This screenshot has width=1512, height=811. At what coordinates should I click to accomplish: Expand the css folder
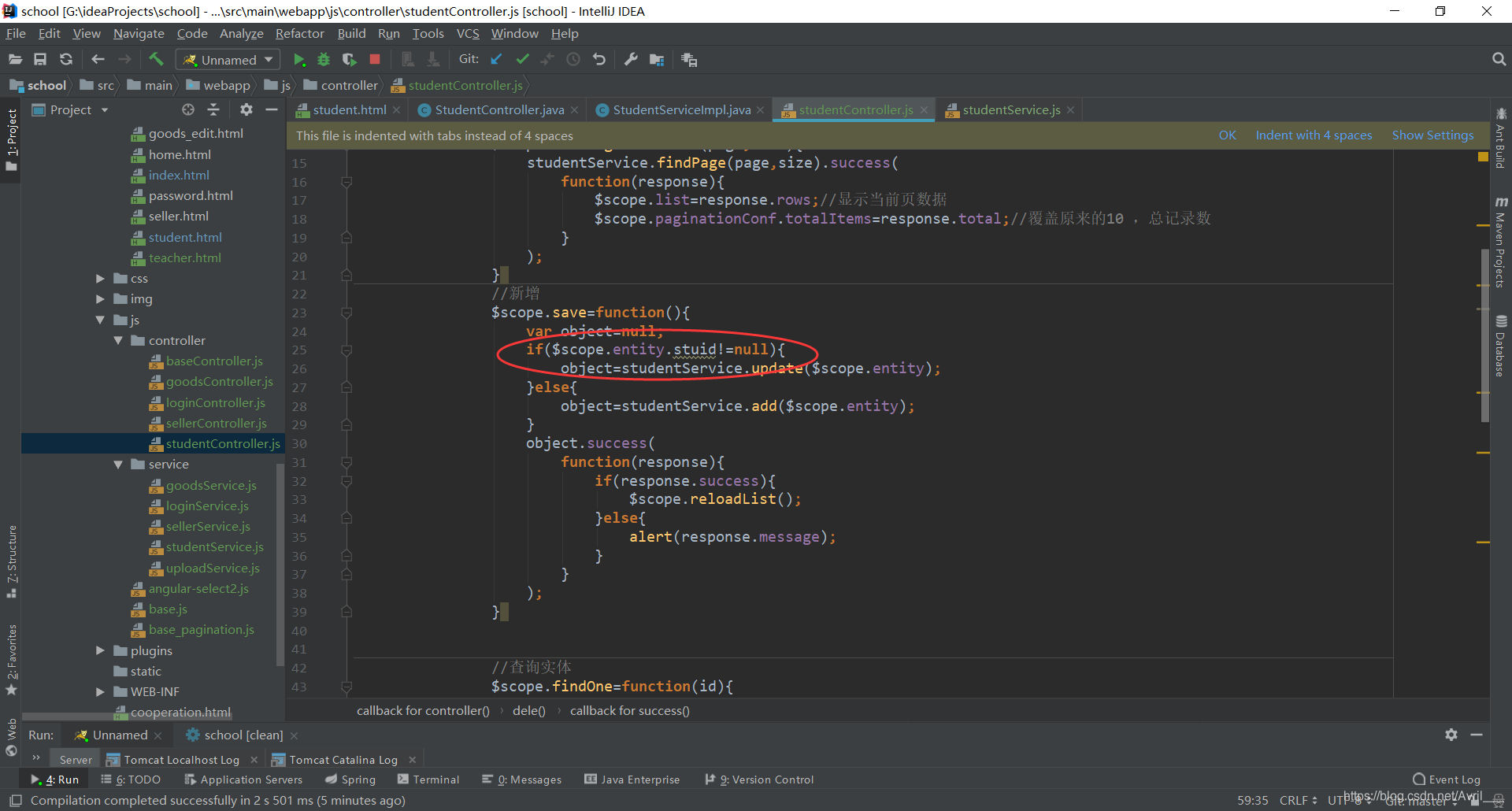(x=100, y=278)
